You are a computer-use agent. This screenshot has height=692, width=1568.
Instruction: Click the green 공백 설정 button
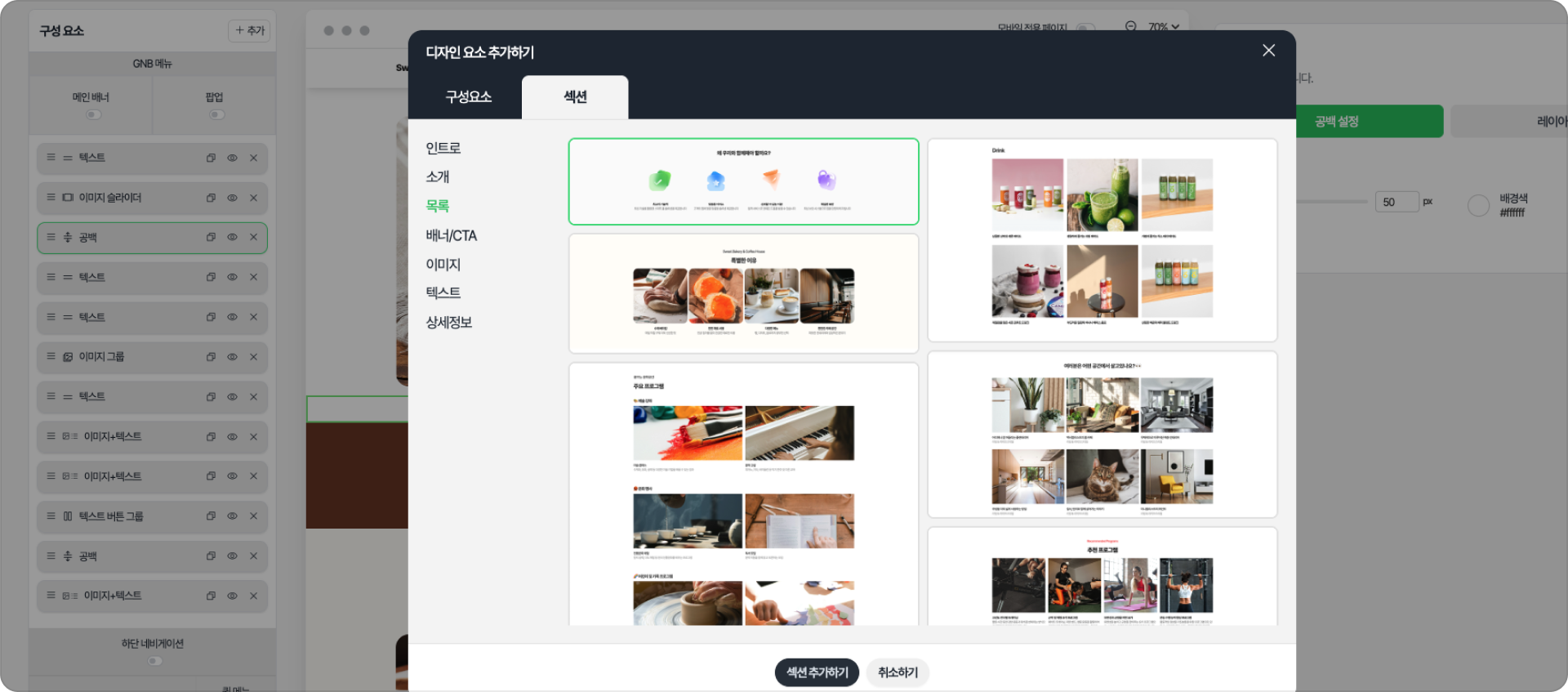[1370, 121]
